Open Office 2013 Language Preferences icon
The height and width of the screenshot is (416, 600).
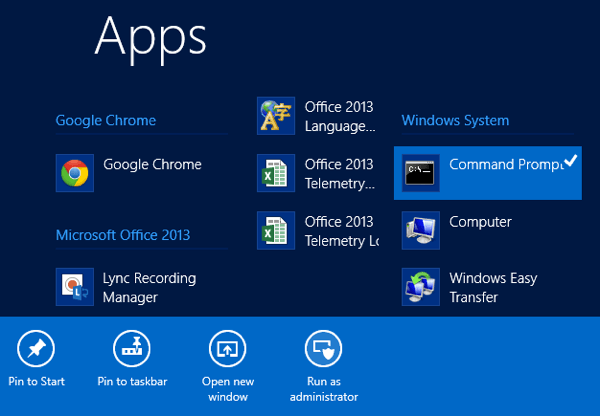[276, 116]
